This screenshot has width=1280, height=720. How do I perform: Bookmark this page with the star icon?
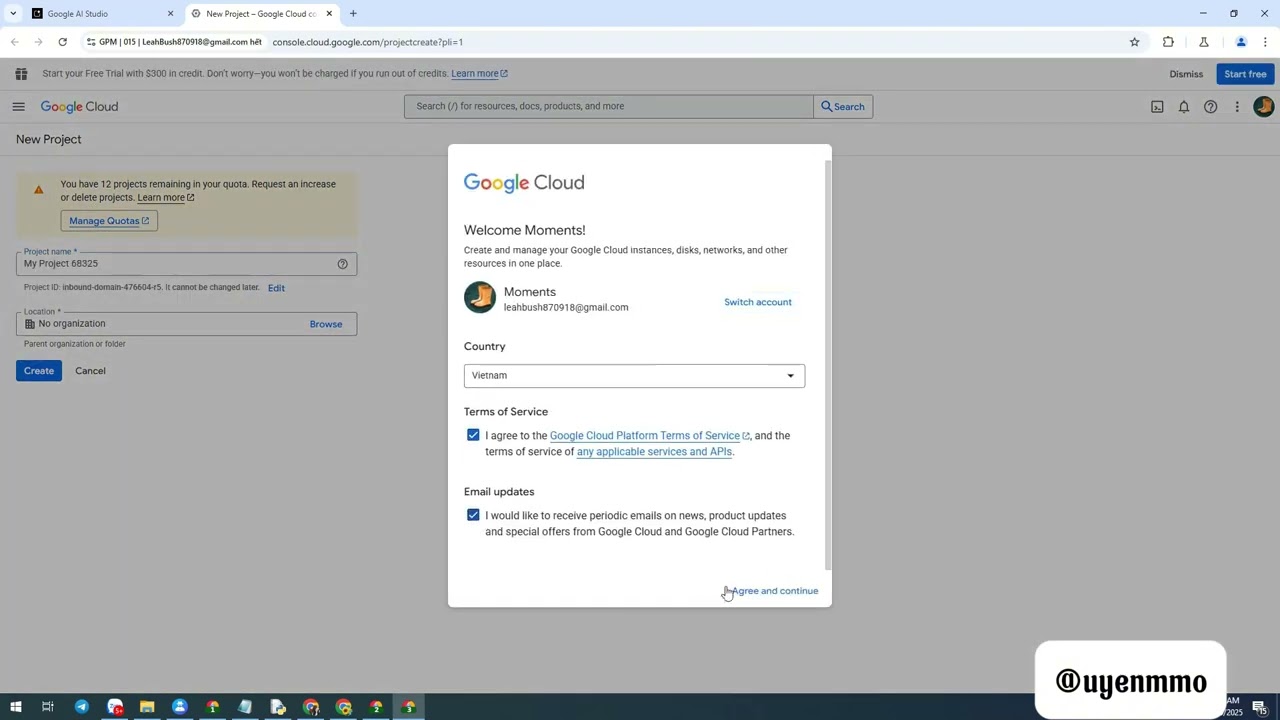tap(1135, 42)
